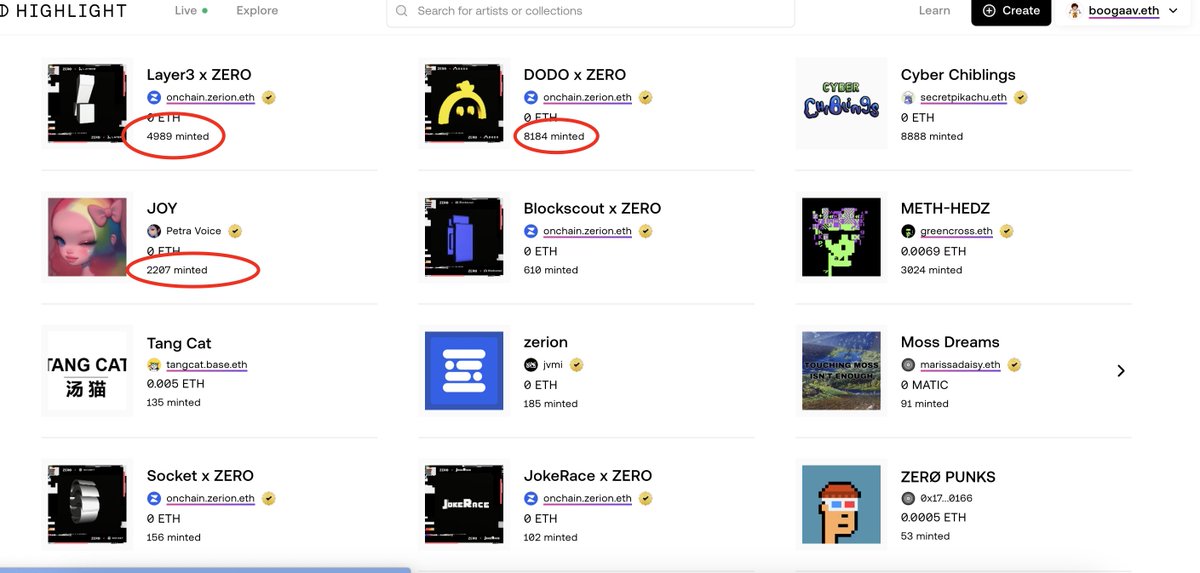The height and width of the screenshot is (573, 1200).
Task: Click the greencross.eth avatar icon
Action: tap(908, 231)
